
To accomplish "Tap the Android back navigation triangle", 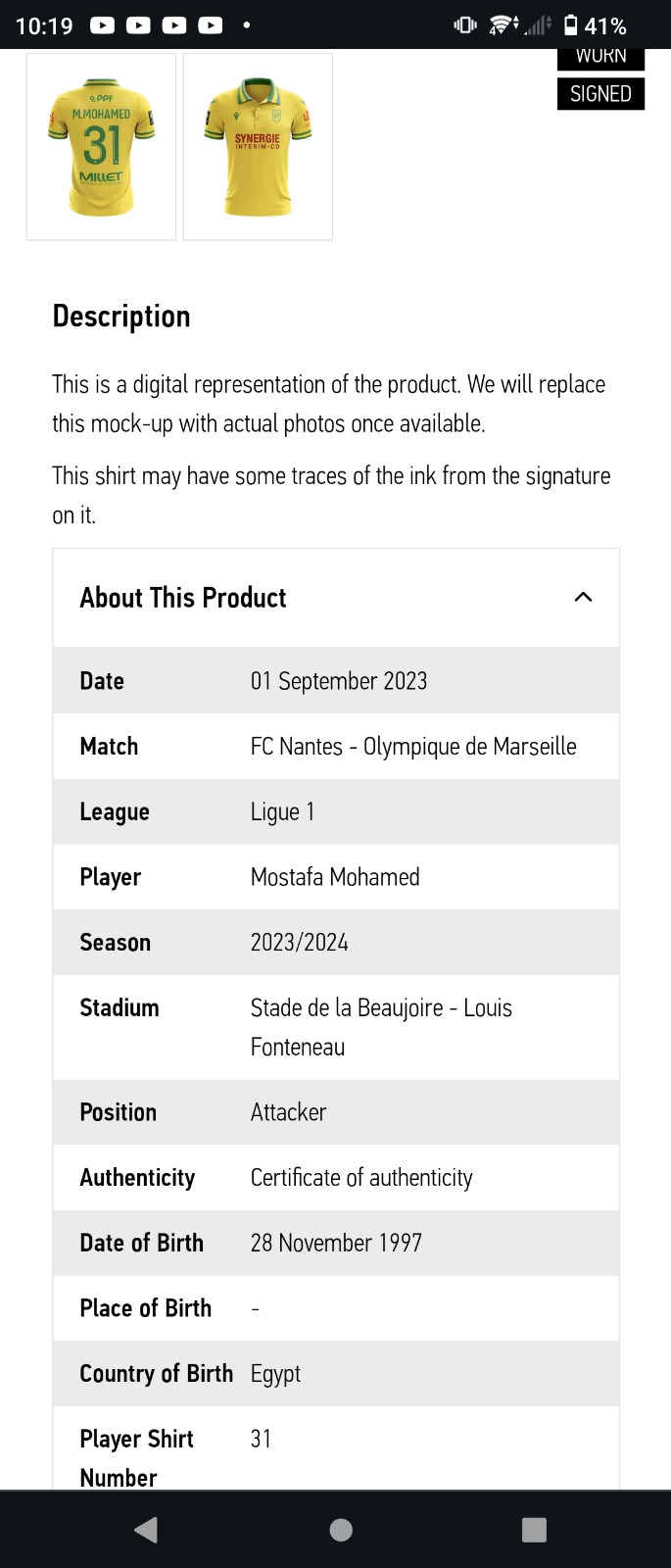I will point(146,1530).
